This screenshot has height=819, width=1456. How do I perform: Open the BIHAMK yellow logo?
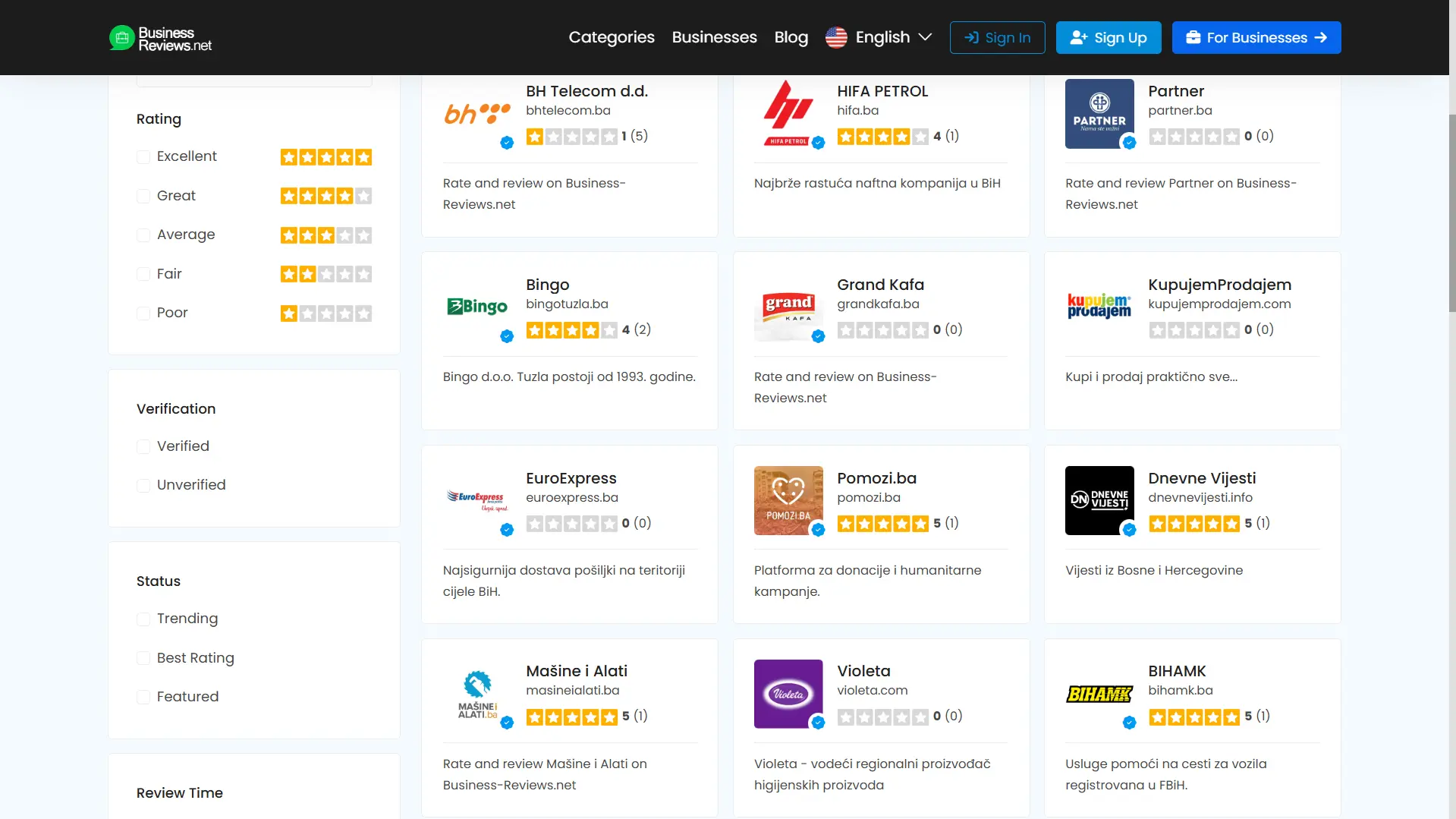(x=1099, y=694)
